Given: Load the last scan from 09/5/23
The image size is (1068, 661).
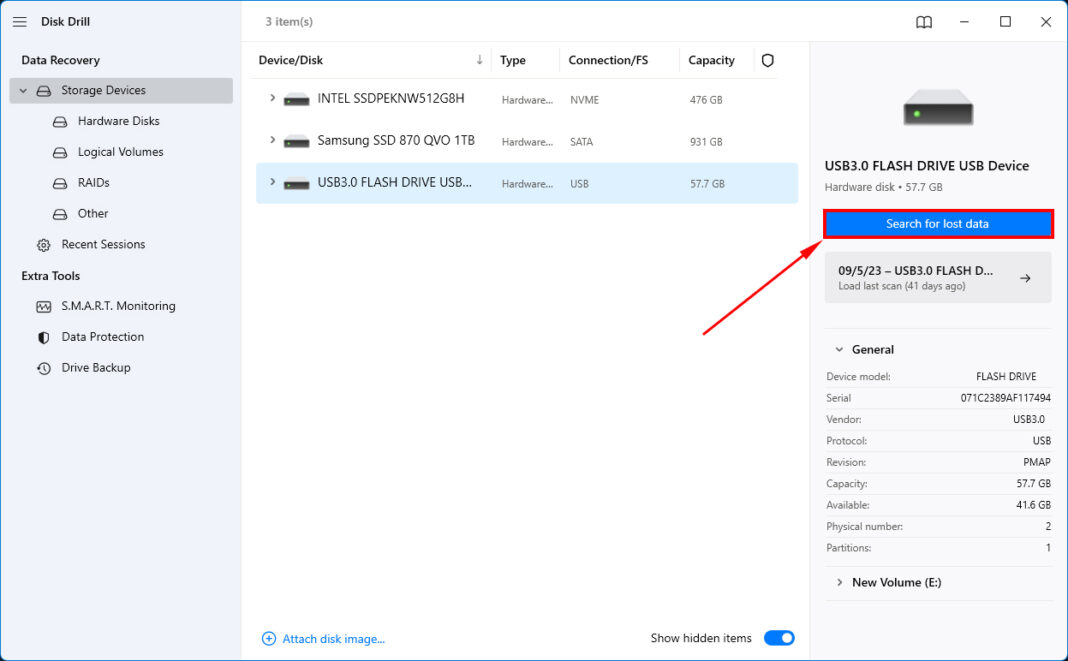Looking at the screenshot, I should click(x=937, y=277).
